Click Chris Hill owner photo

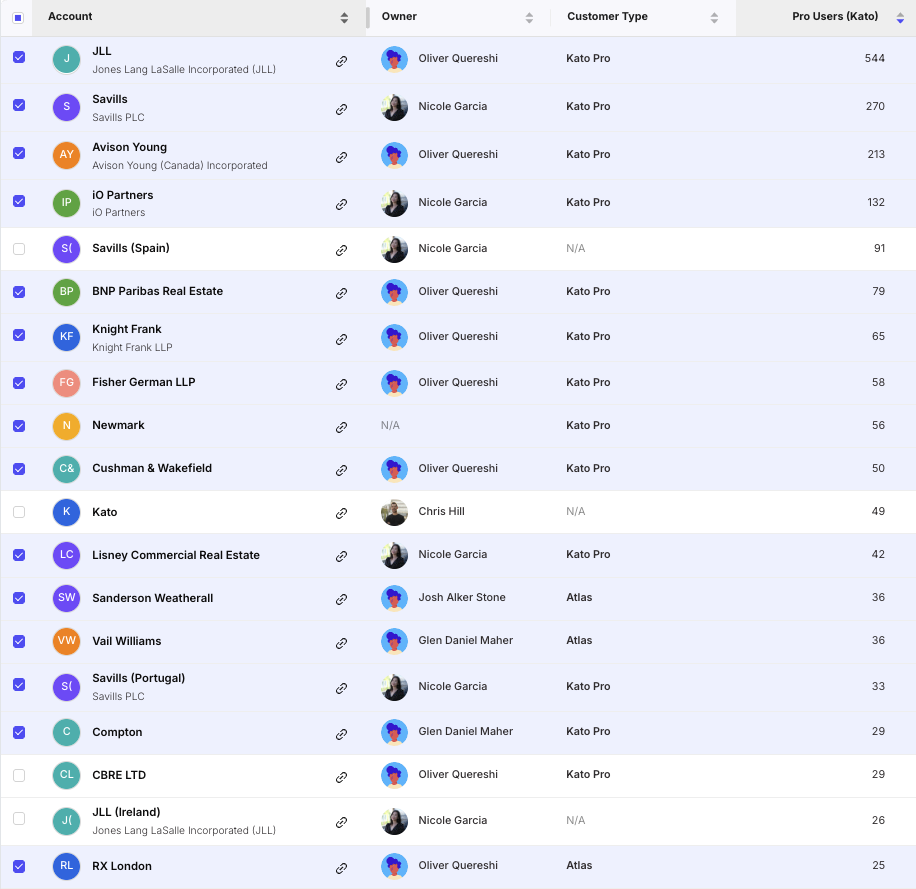(x=394, y=512)
